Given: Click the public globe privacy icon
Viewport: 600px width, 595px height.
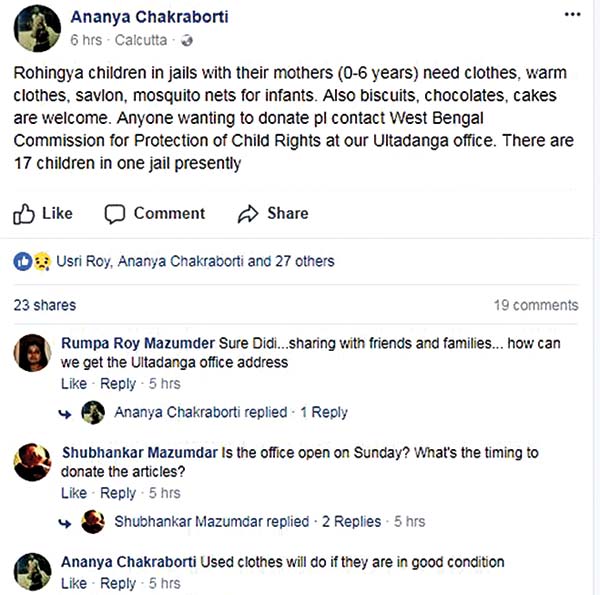Looking at the screenshot, I should click(185, 41).
